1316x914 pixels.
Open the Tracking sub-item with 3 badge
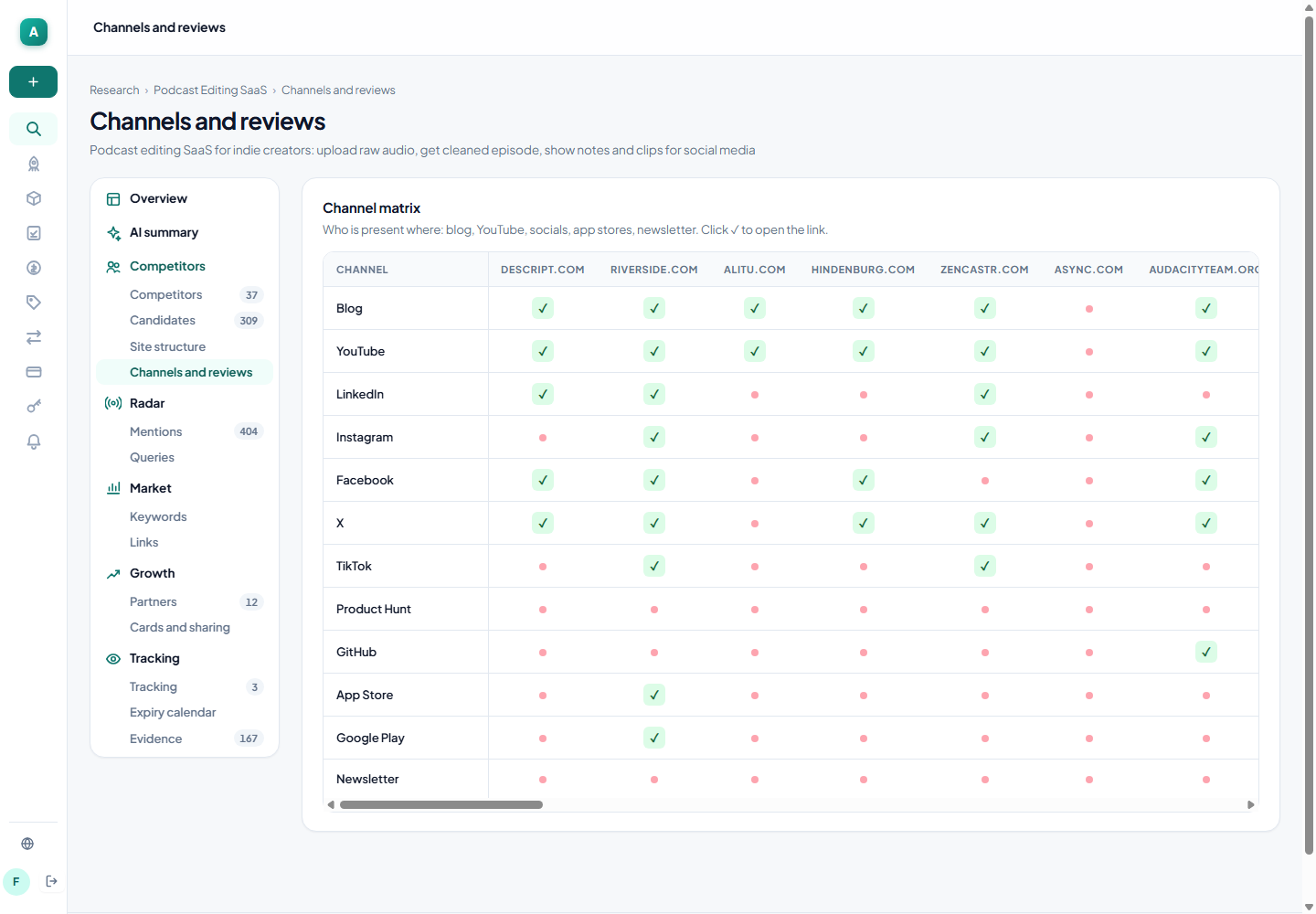(185, 686)
